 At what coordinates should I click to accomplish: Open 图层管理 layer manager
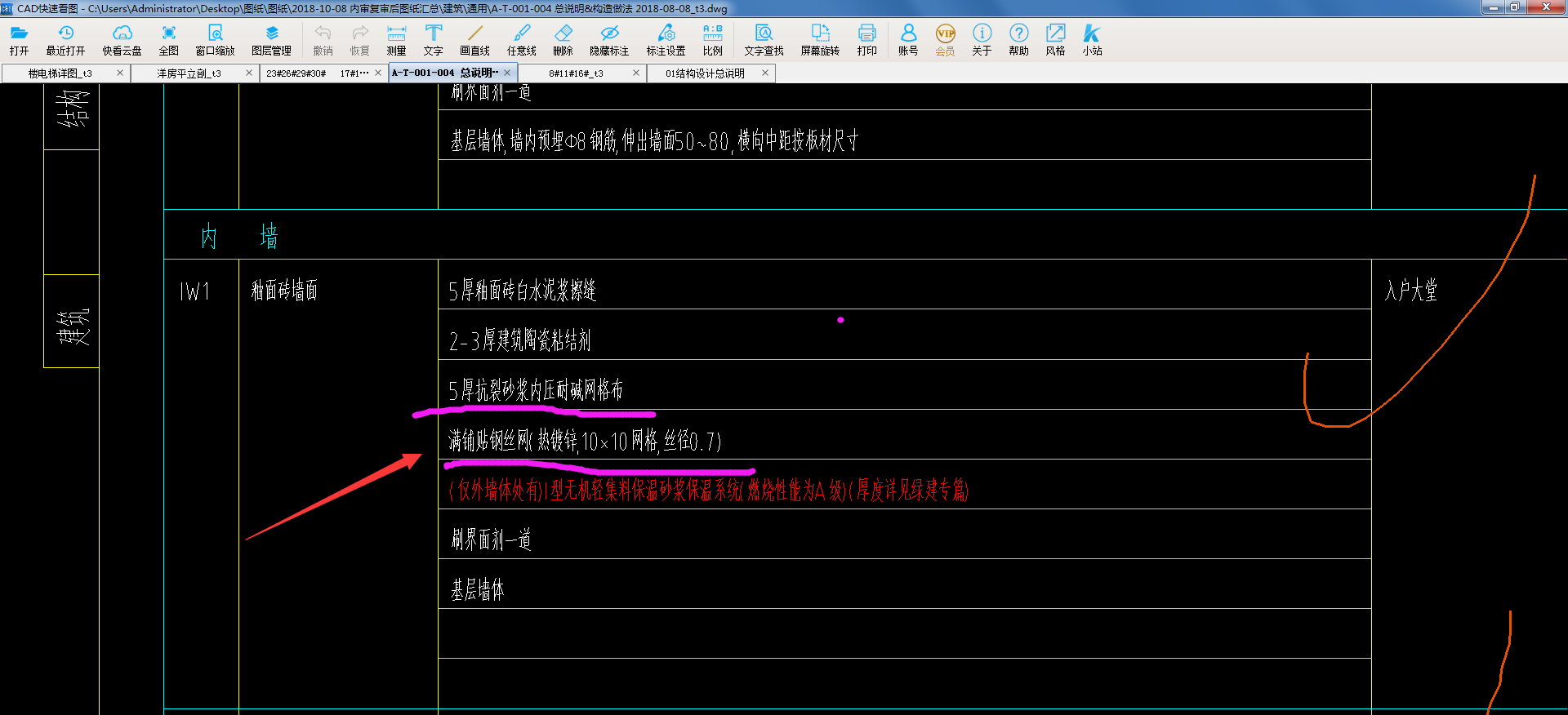pyautogui.click(x=271, y=40)
